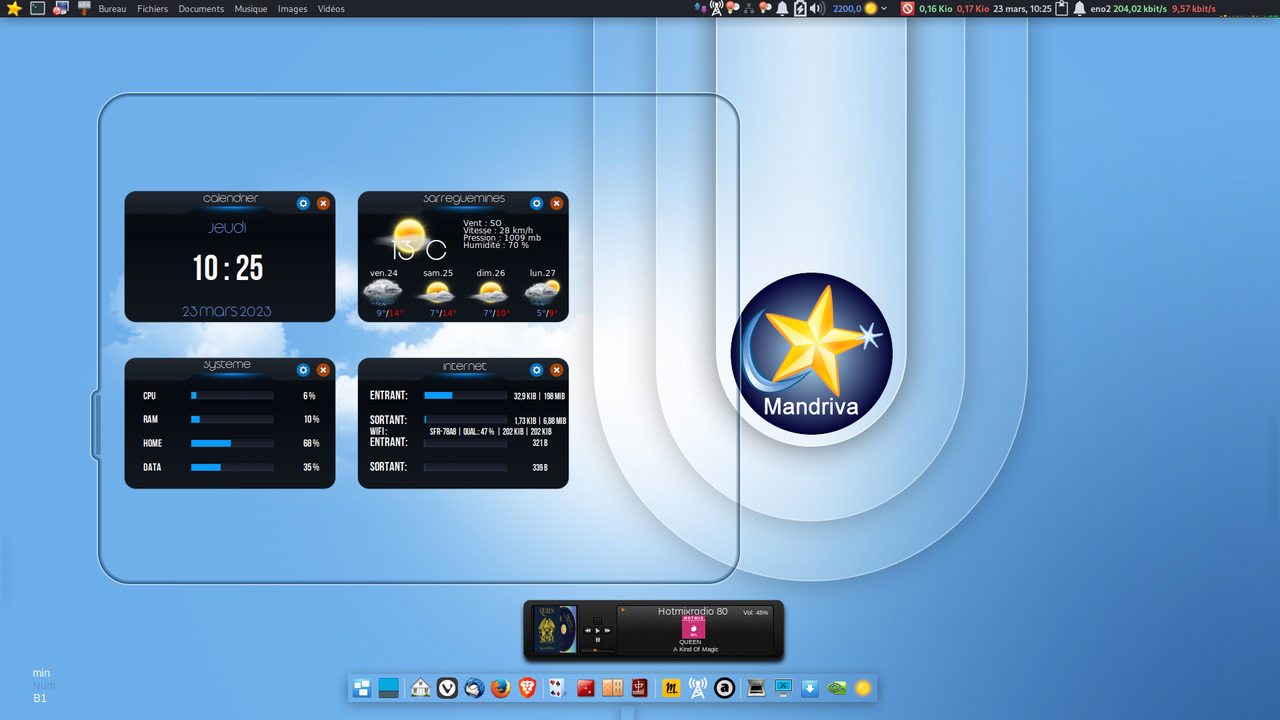Click the DATA disk usage bar
Viewport: 1280px width, 720px height.
(x=232, y=467)
